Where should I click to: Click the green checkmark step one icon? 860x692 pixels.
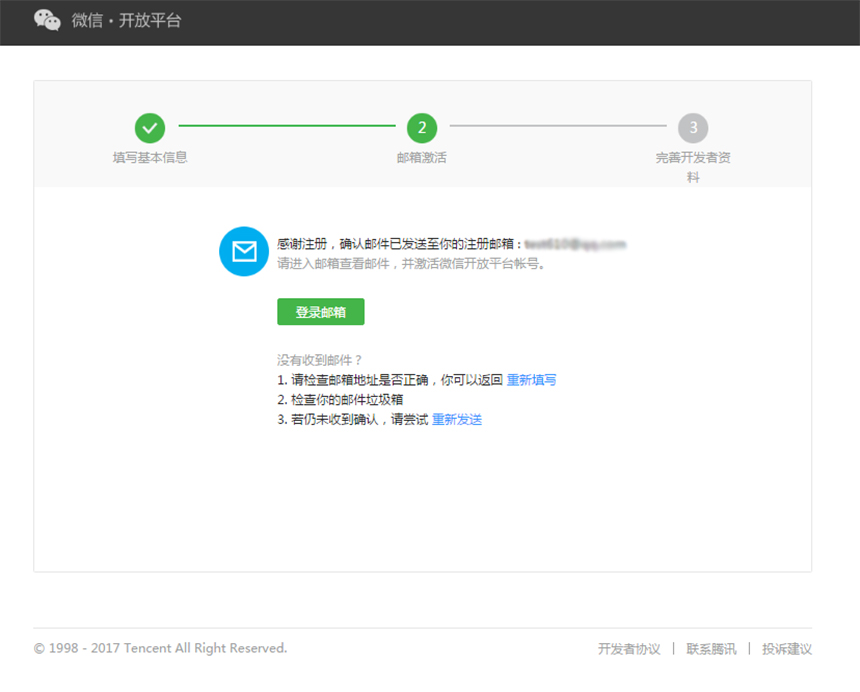coord(150,127)
